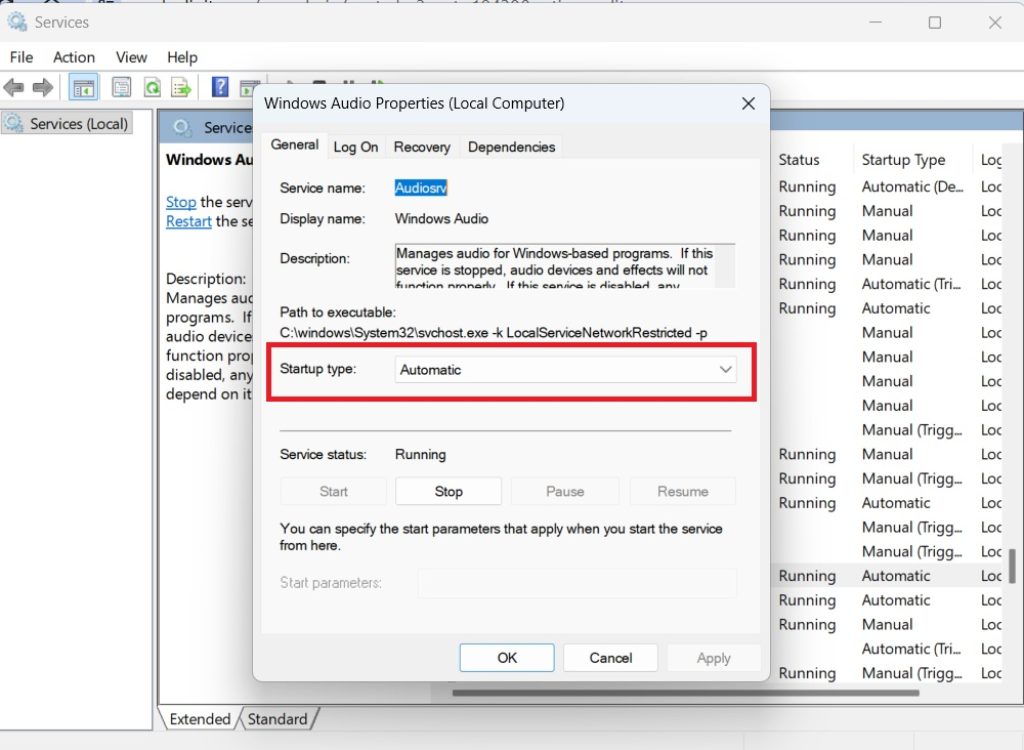Click the green Refresh toolbar icon
Image resolution: width=1024 pixels, height=750 pixels.
click(x=152, y=87)
